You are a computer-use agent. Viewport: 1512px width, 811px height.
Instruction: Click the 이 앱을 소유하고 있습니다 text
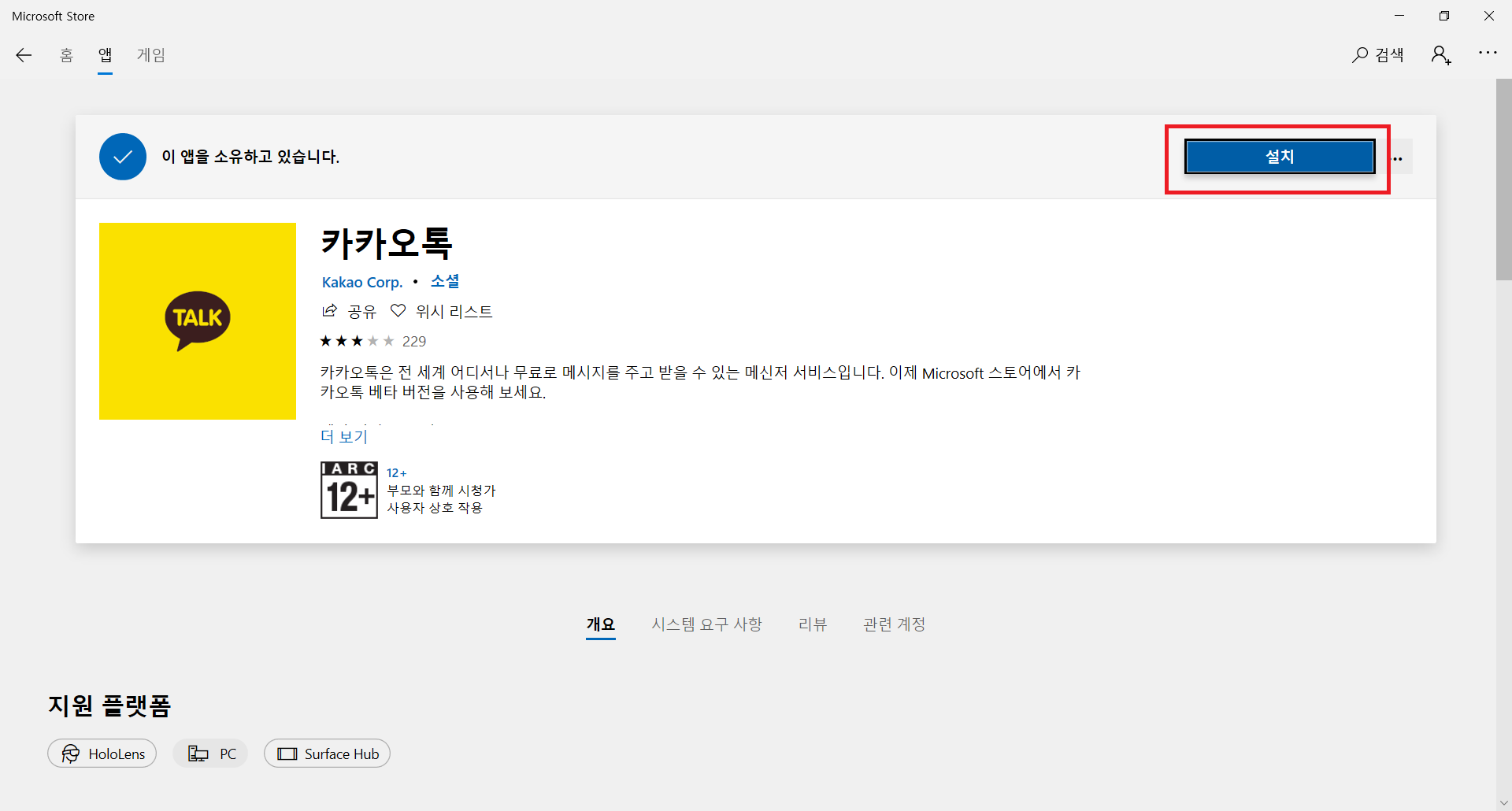pyautogui.click(x=250, y=157)
